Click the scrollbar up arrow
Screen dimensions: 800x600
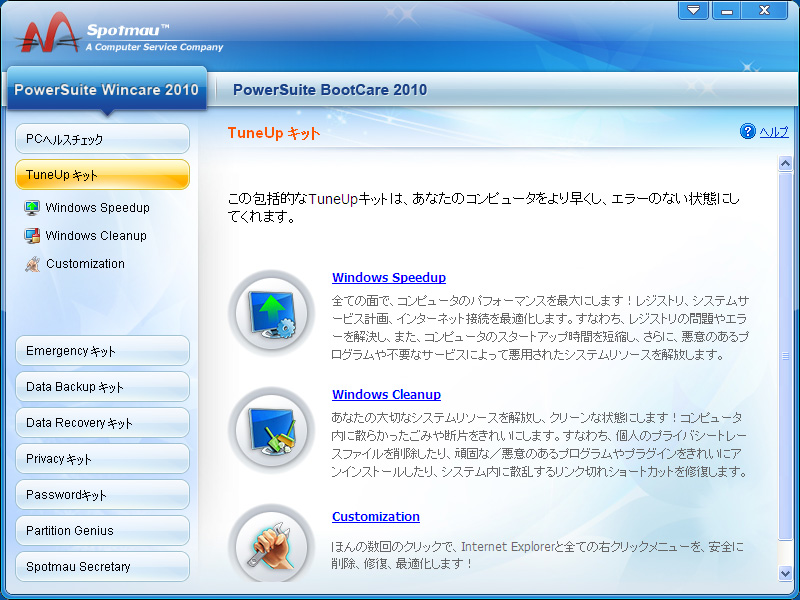[785, 164]
